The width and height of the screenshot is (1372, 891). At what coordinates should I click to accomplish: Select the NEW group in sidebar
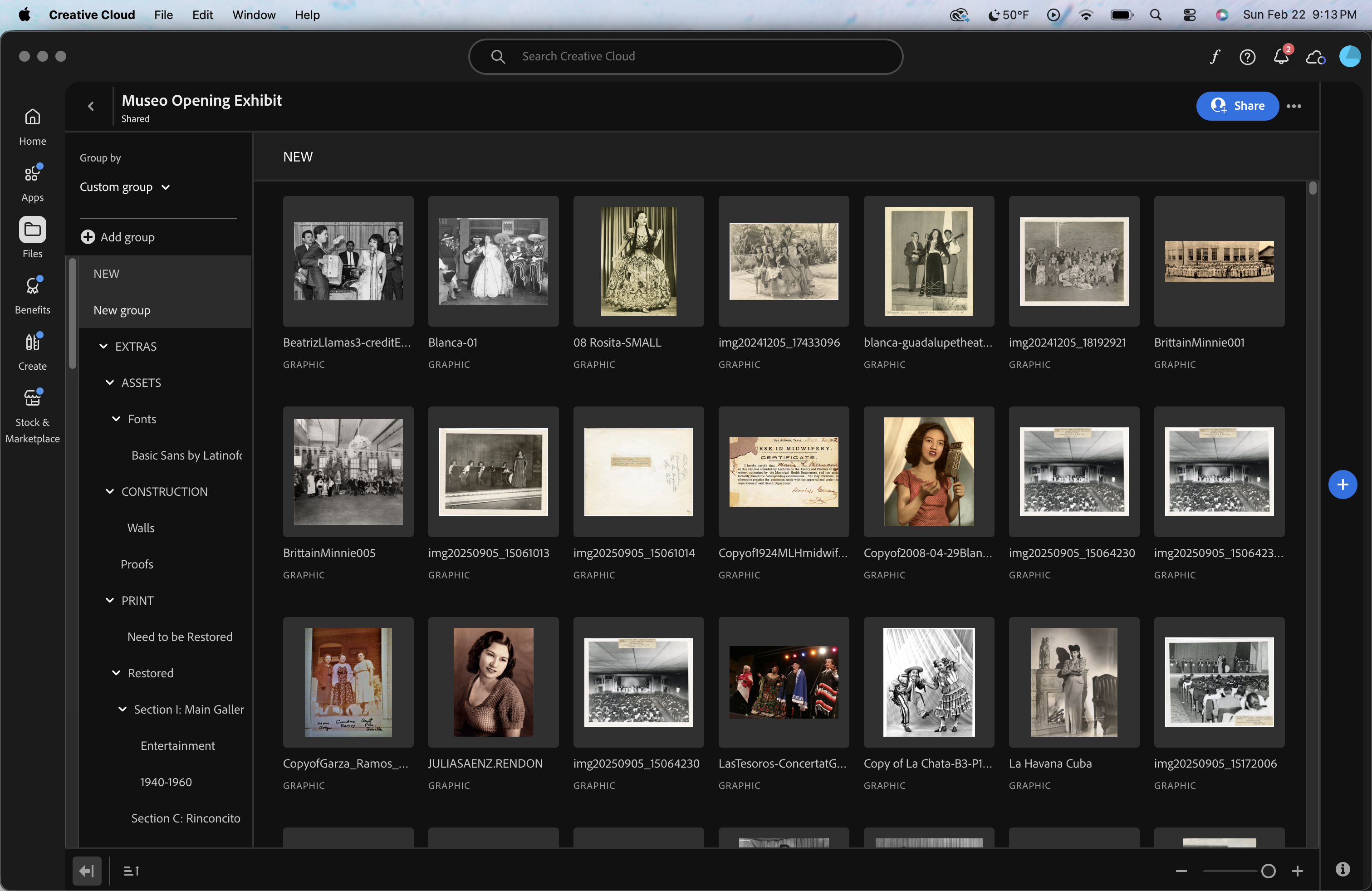[x=165, y=274]
